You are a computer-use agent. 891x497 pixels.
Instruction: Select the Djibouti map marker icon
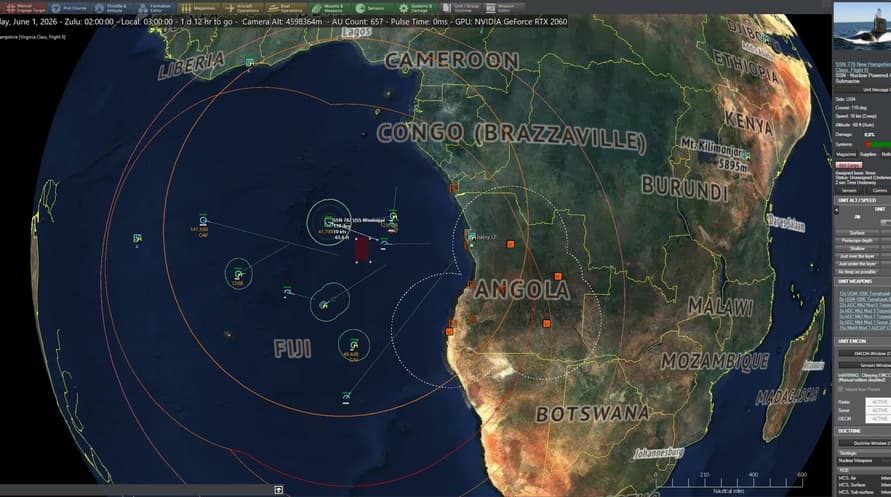[765, 39]
